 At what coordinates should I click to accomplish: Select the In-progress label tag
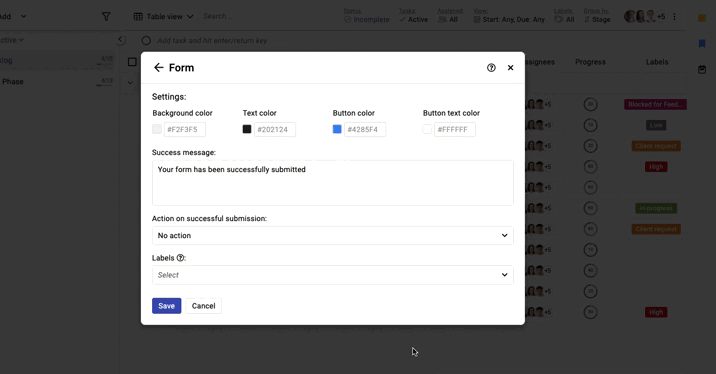pyautogui.click(x=656, y=208)
